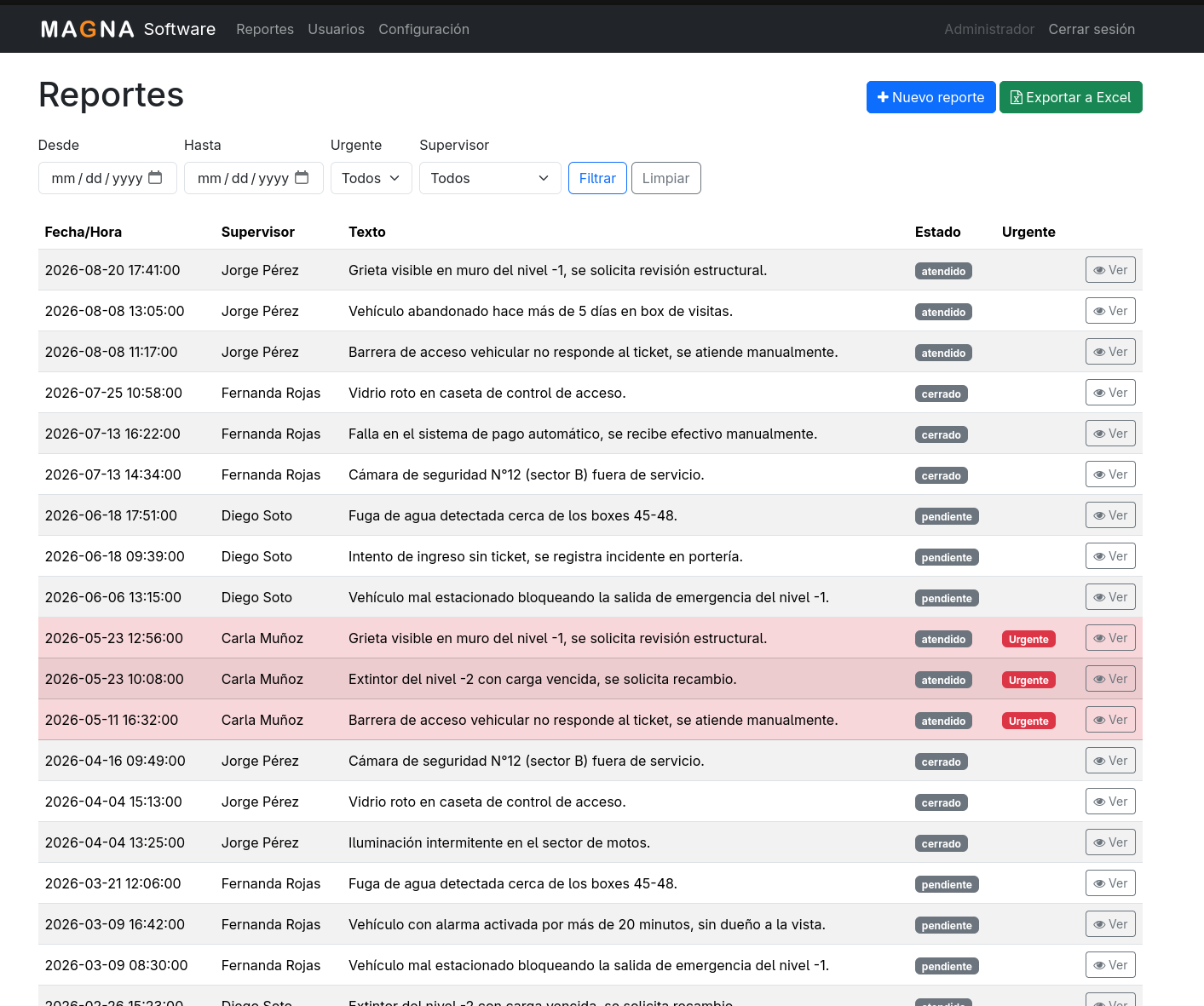The image size is (1204, 1006).
Task: Click the Urgente column header in table
Action: coord(1028,232)
